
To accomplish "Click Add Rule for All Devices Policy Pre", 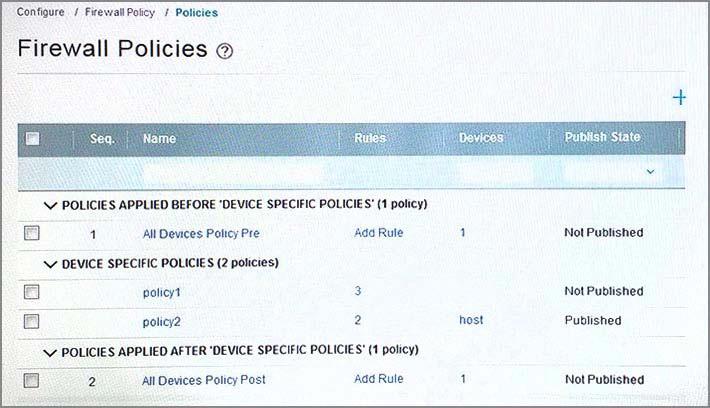I will [x=379, y=233].
